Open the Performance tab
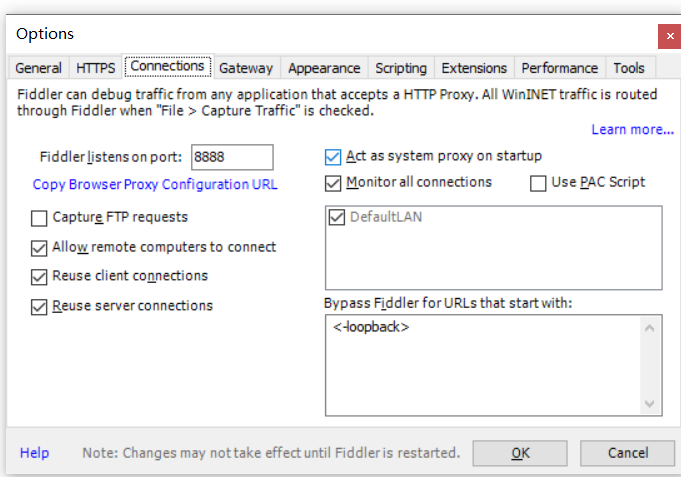Image resolution: width=681 pixels, height=477 pixels. [560, 68]
